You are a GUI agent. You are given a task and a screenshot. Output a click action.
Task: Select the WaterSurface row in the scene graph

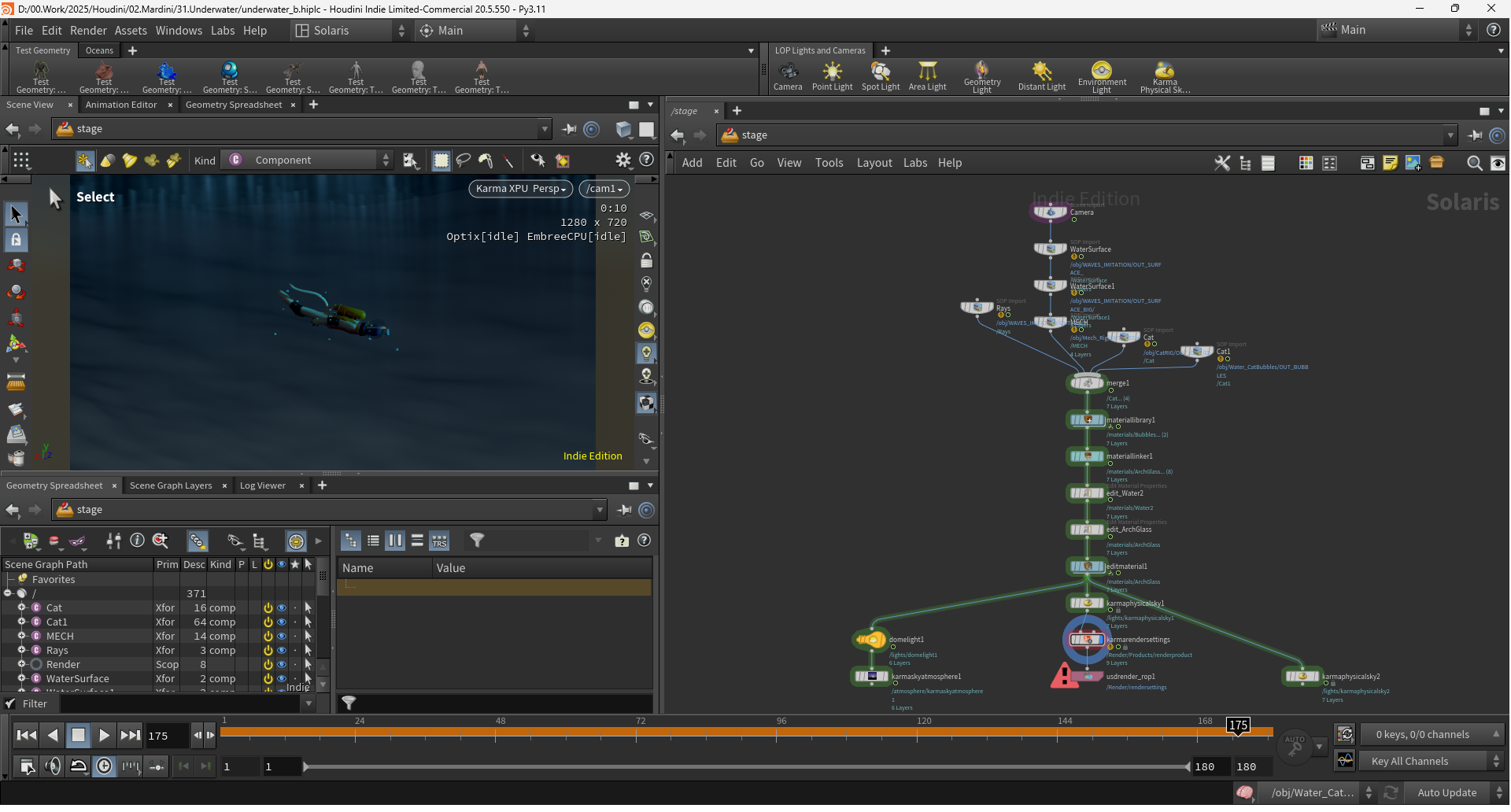[157, 679]
